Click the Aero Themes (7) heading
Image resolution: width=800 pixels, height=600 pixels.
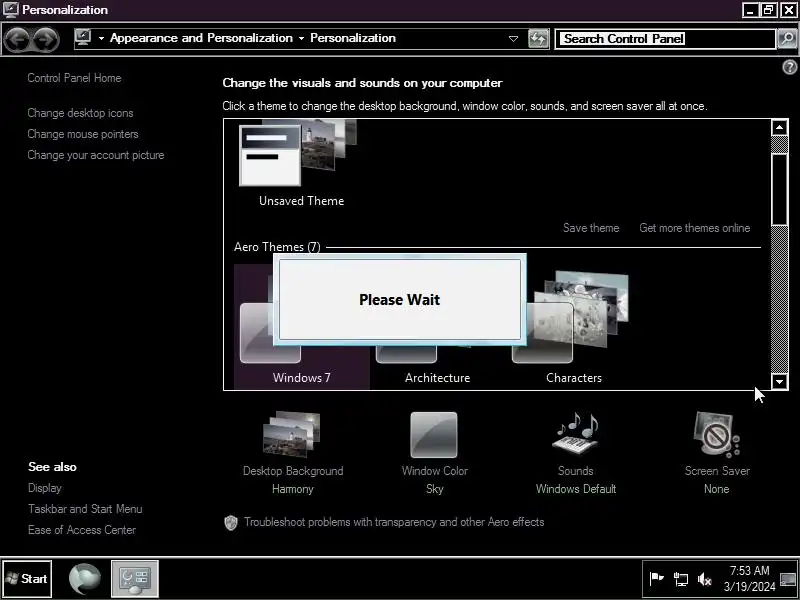click(277, 247)
